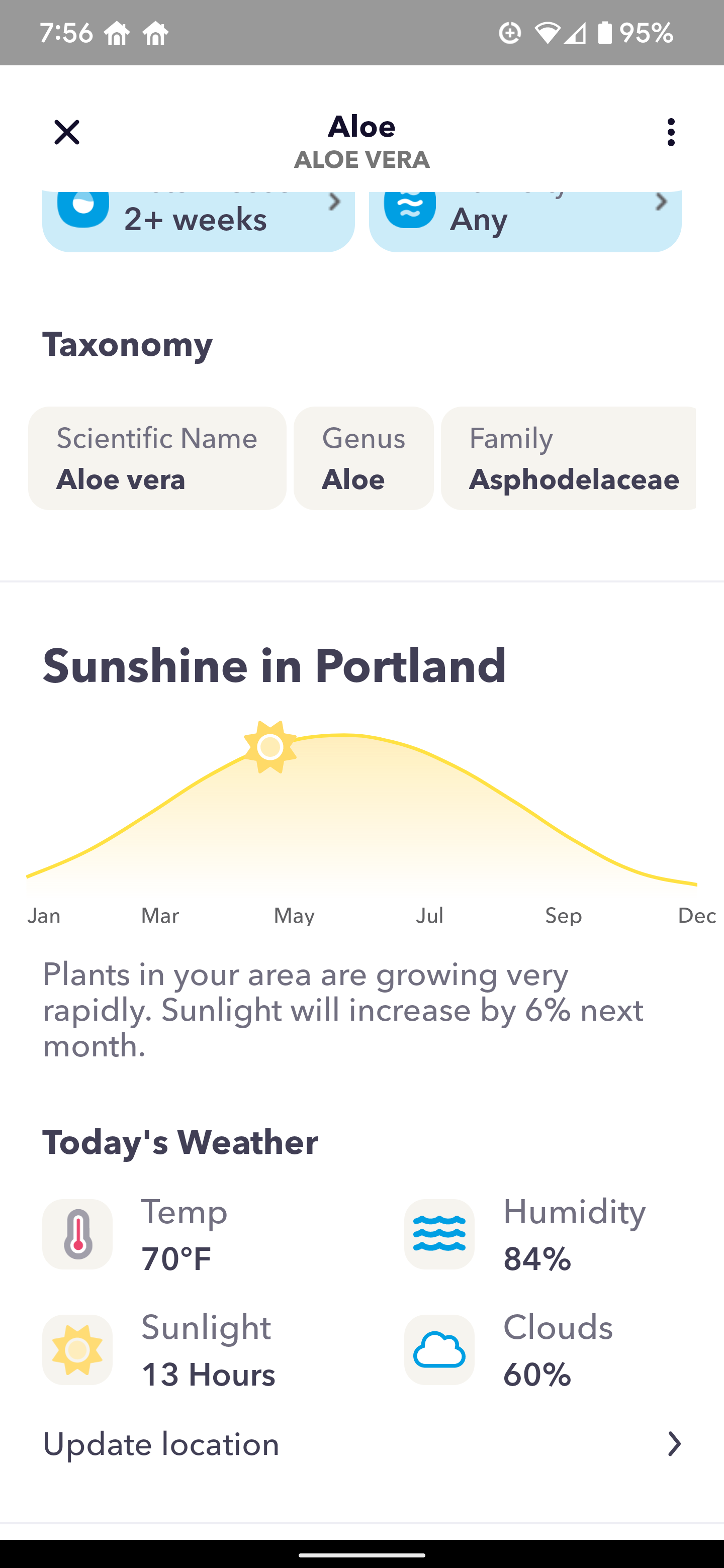Viewport: 724px width, 1568px height.
Task: Select the Genus Aloe card
Action: click(x=364, y=458)
